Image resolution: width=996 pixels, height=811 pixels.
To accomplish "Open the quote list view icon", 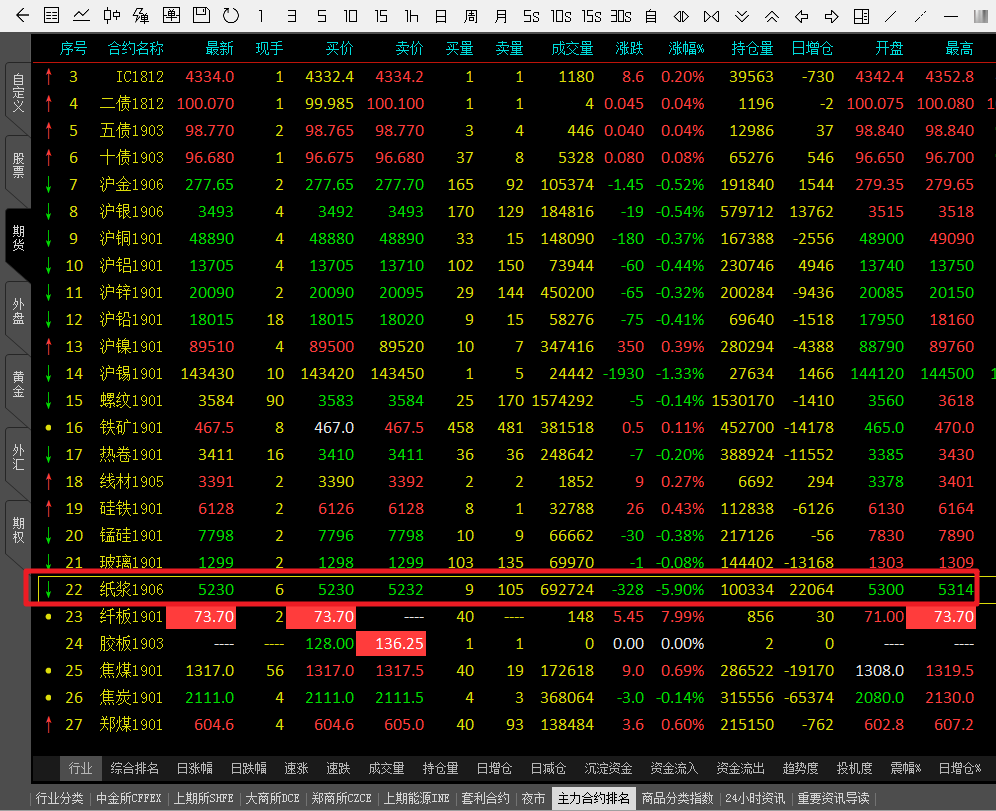I will pos(52,16).
